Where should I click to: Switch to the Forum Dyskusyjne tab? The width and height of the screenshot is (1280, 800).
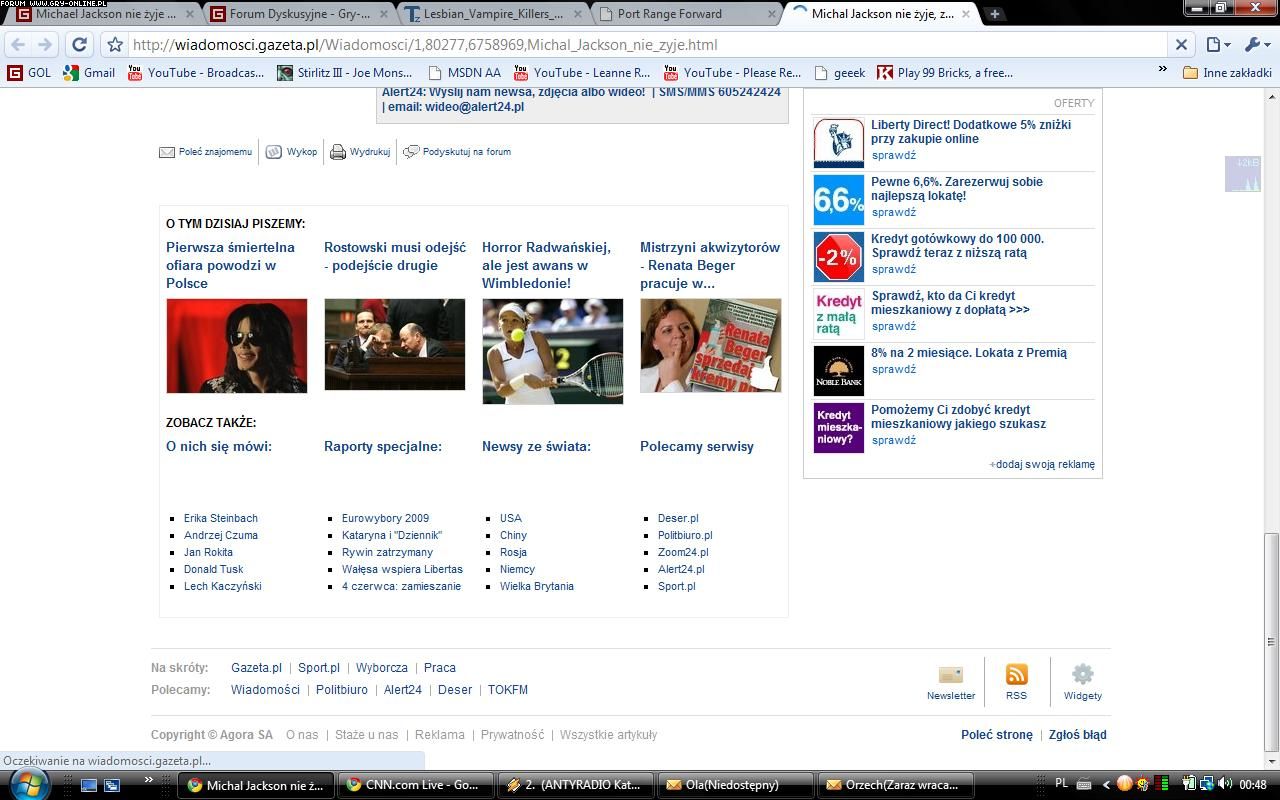(x=298, y=14)
